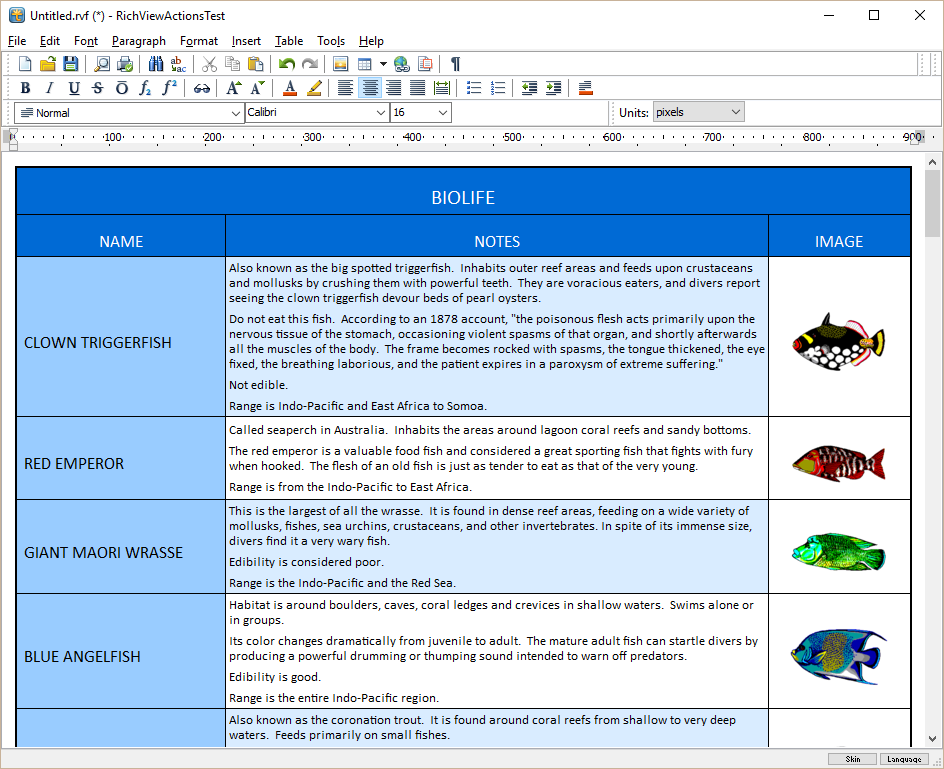Open the Table menu
The height and width of the screenshot is (769, 944).
(x=289, y=41)
